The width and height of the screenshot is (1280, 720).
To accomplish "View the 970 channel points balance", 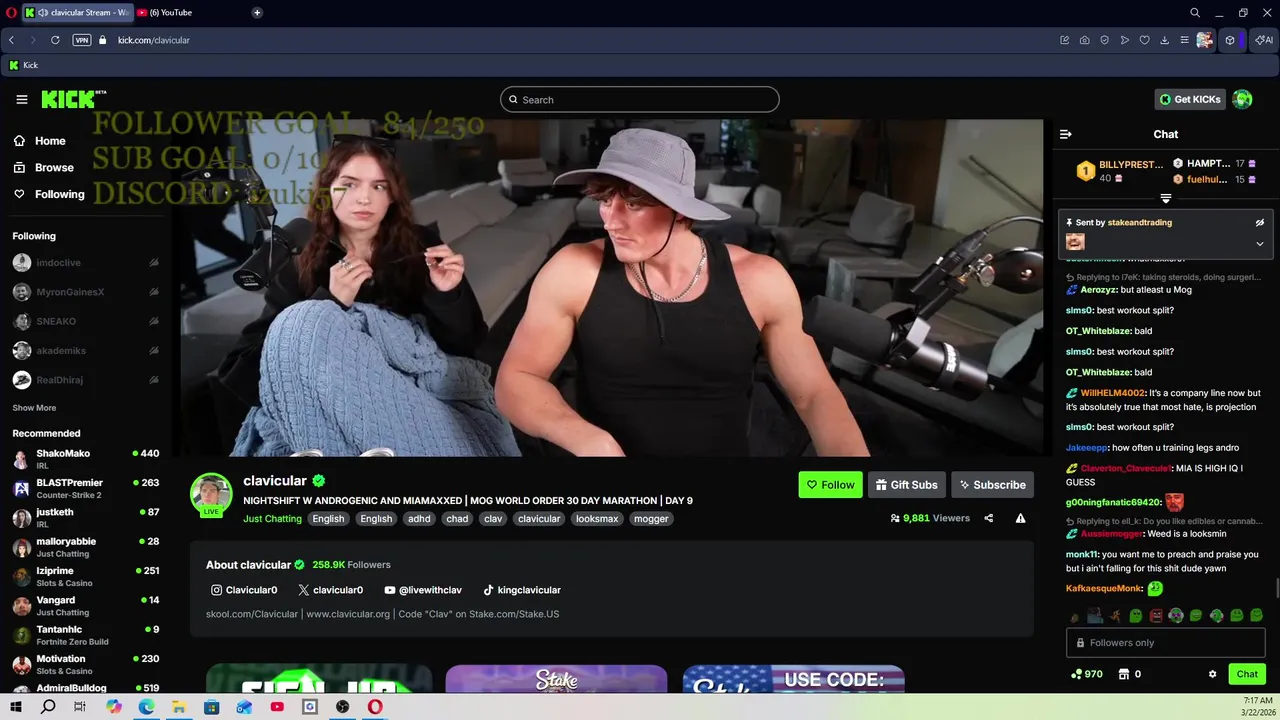I will click(1087, 674).
